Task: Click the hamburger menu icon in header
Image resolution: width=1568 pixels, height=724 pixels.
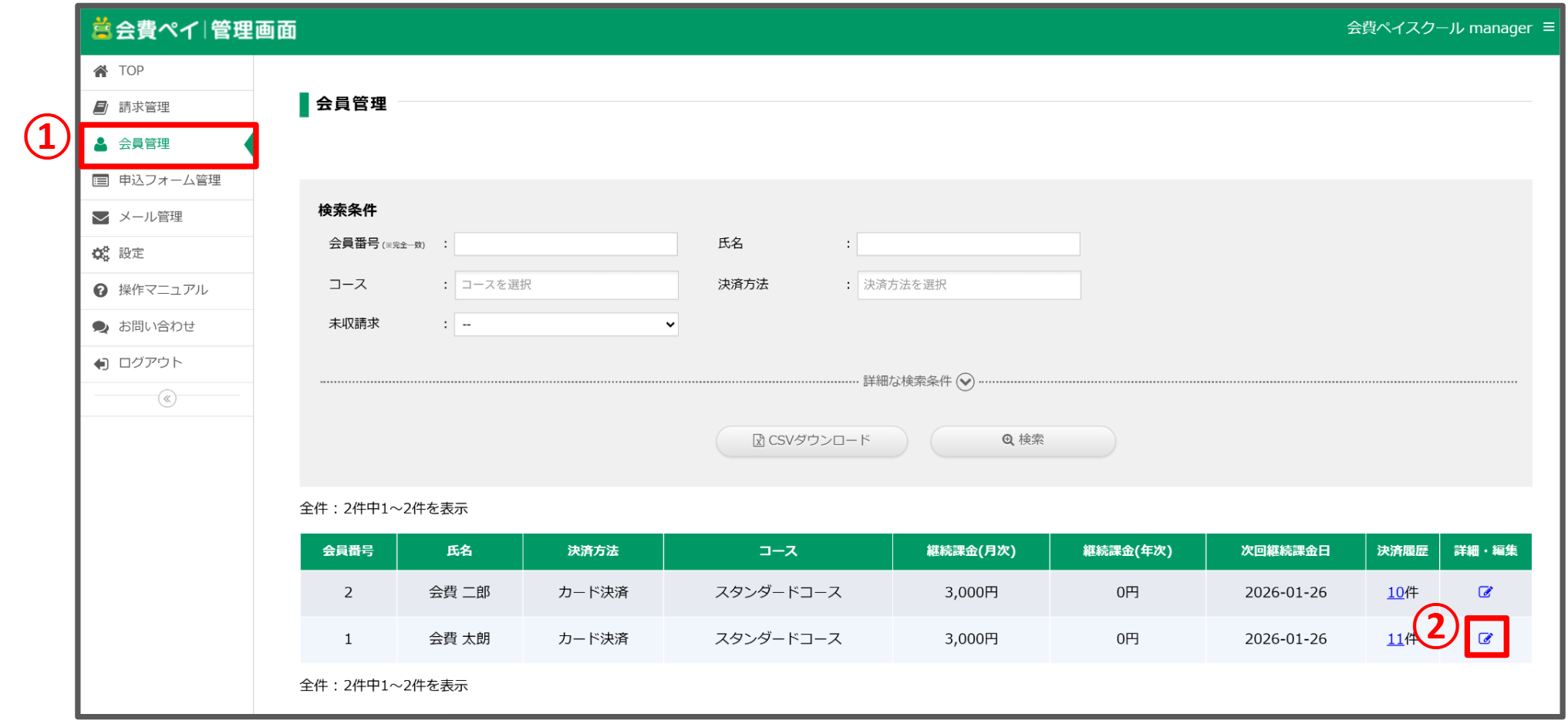Action: coord(1548,27)
